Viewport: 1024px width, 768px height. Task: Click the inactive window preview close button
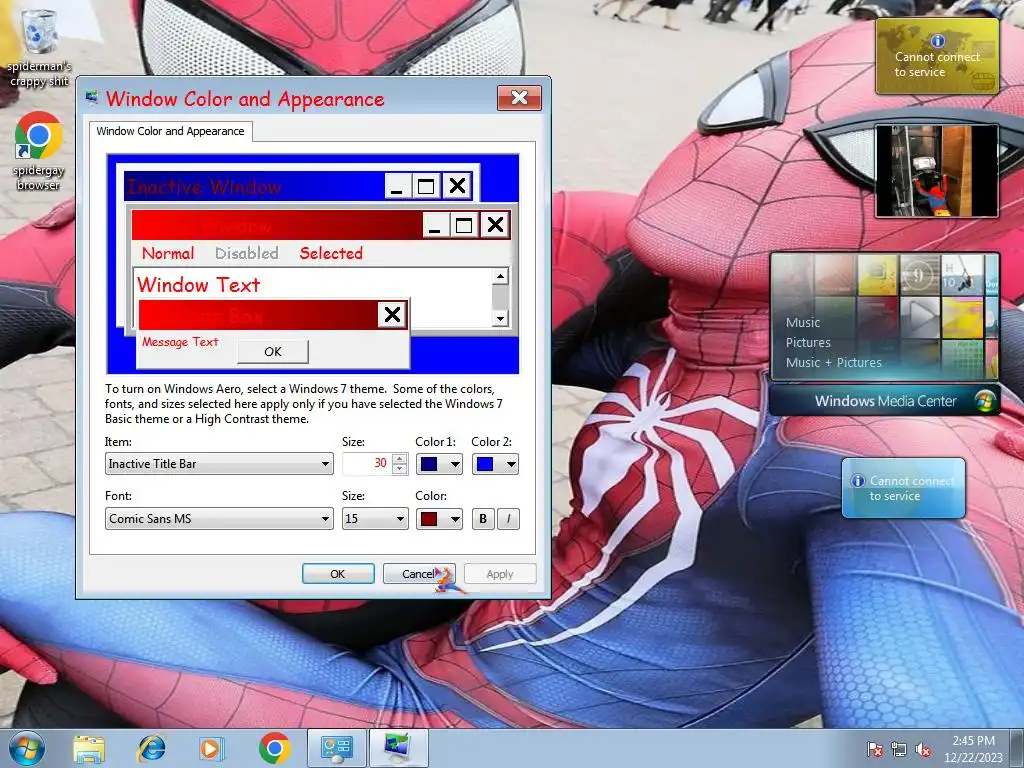(x=457, y=186)
